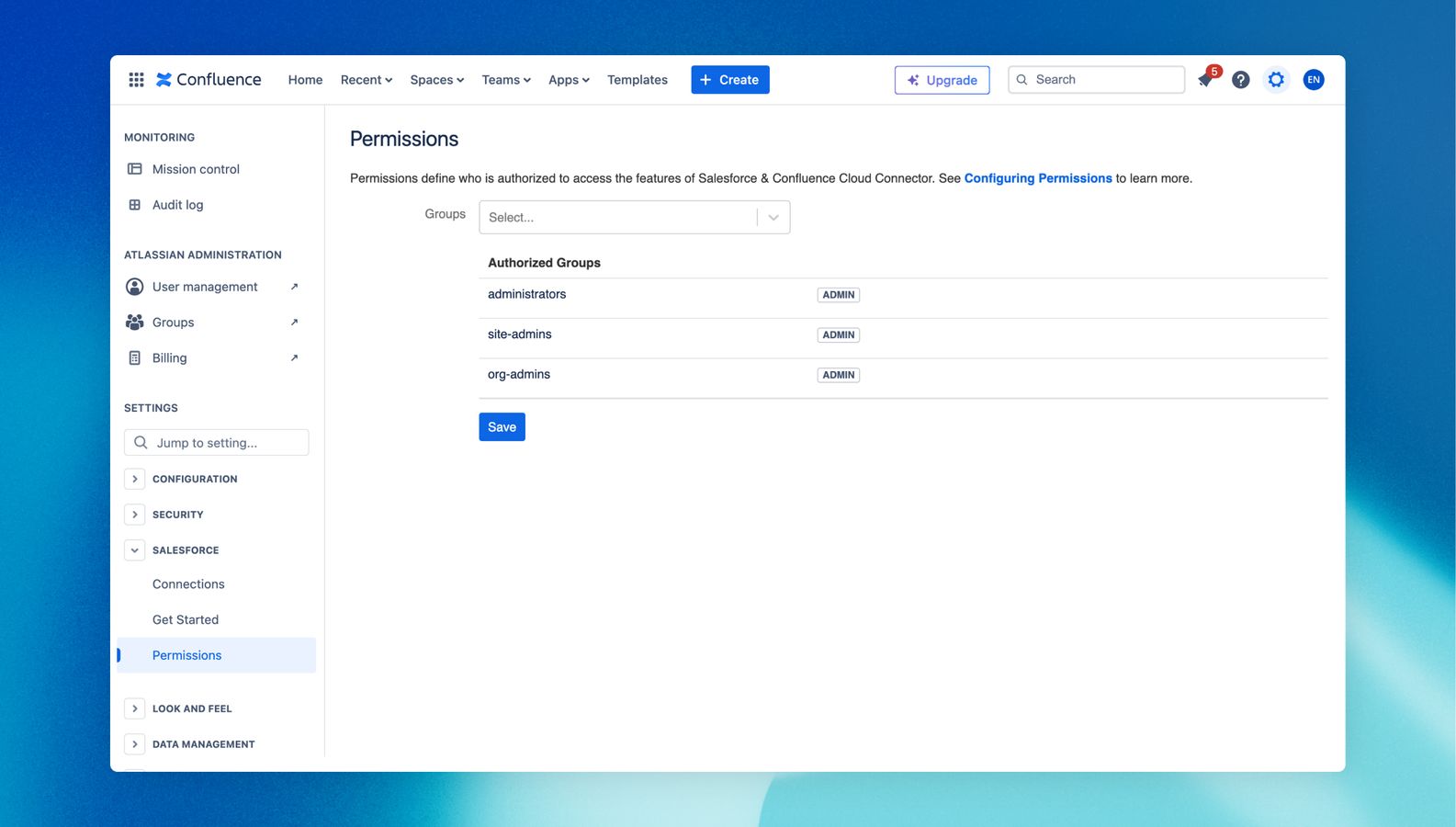Open the Groups Select dropdown
Viewport: 1456px width, 827px height.
click(x=634, y=218)
